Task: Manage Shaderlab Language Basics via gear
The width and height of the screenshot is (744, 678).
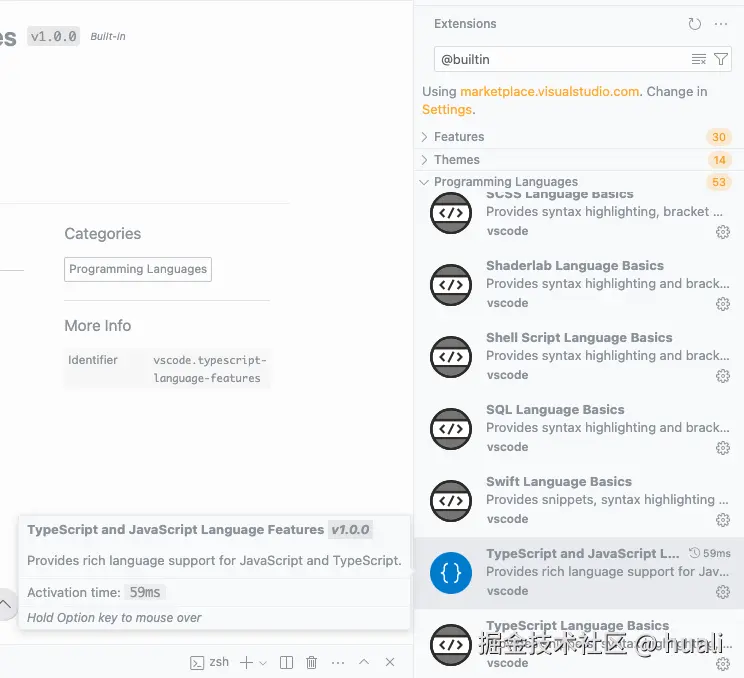Action: 723,304
